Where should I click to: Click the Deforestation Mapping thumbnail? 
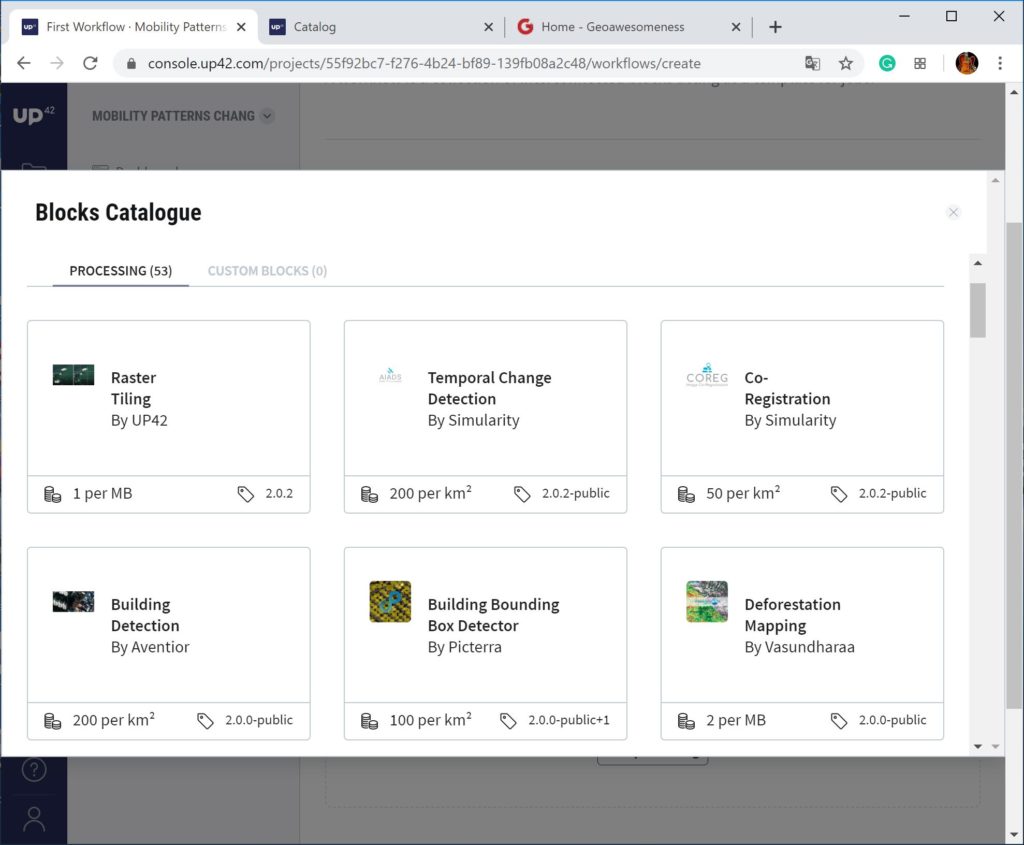click(707, 601)
